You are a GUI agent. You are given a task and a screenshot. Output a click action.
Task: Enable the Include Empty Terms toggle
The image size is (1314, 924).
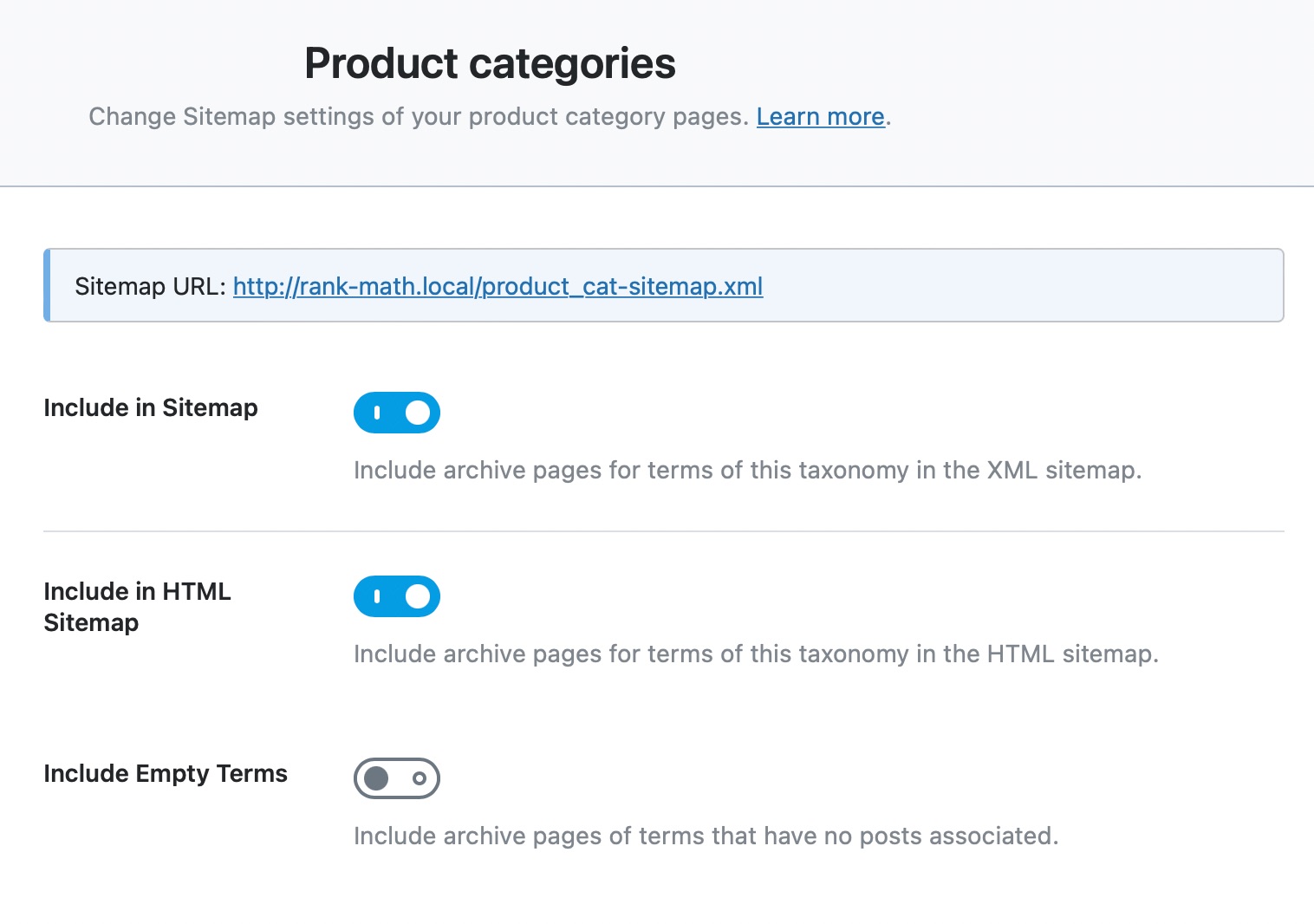[x=396, y=778]
